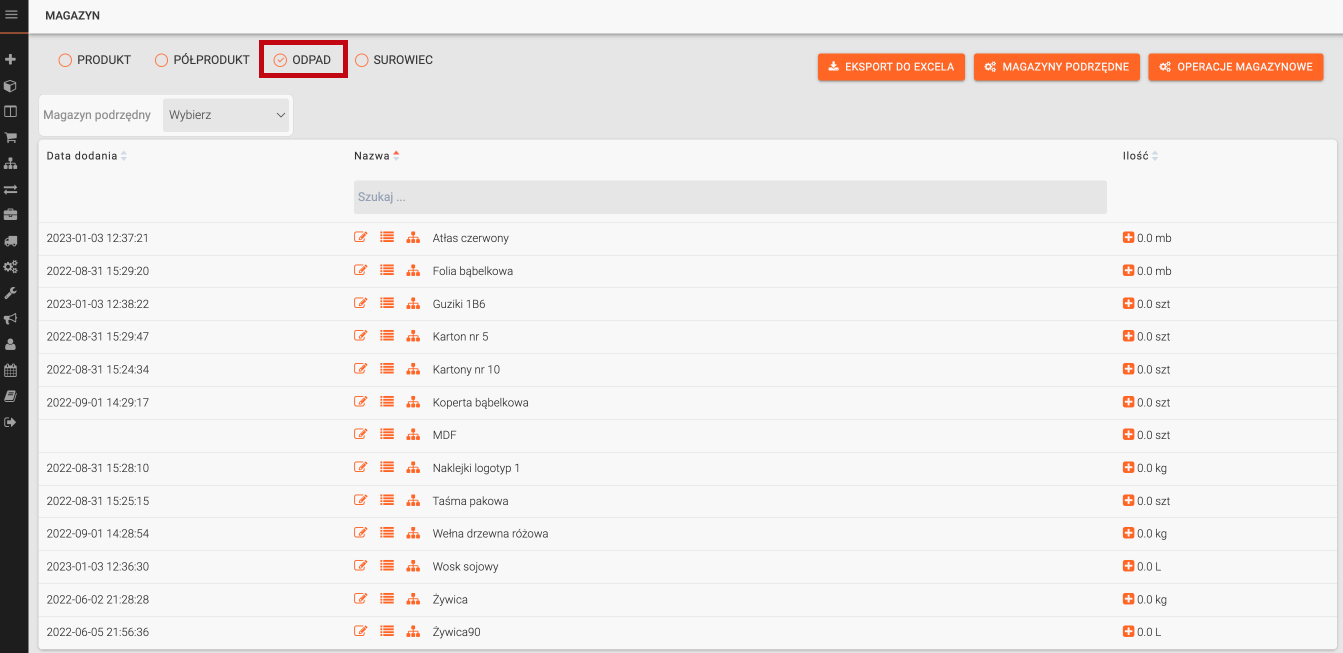This screenshot has width=1343, height=653.
Task: Select the PRODUKT radio button
Action: coord(65,60)
